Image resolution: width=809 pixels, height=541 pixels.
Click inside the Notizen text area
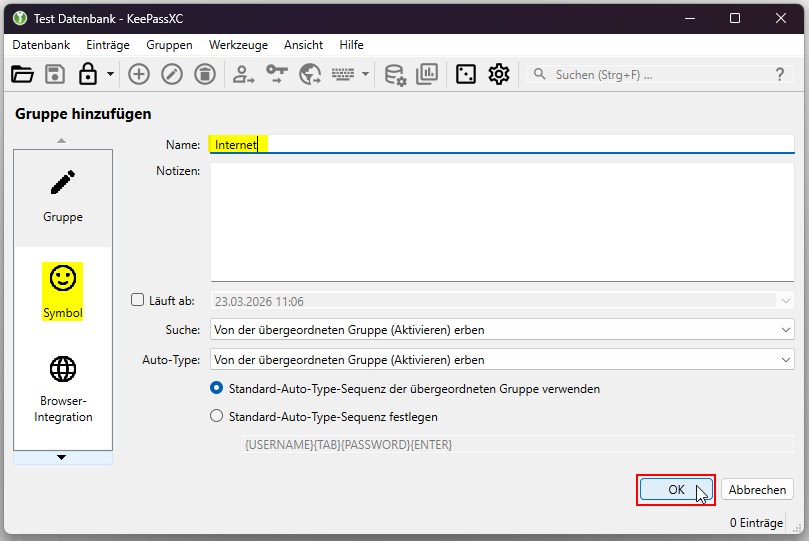point(502,222)
